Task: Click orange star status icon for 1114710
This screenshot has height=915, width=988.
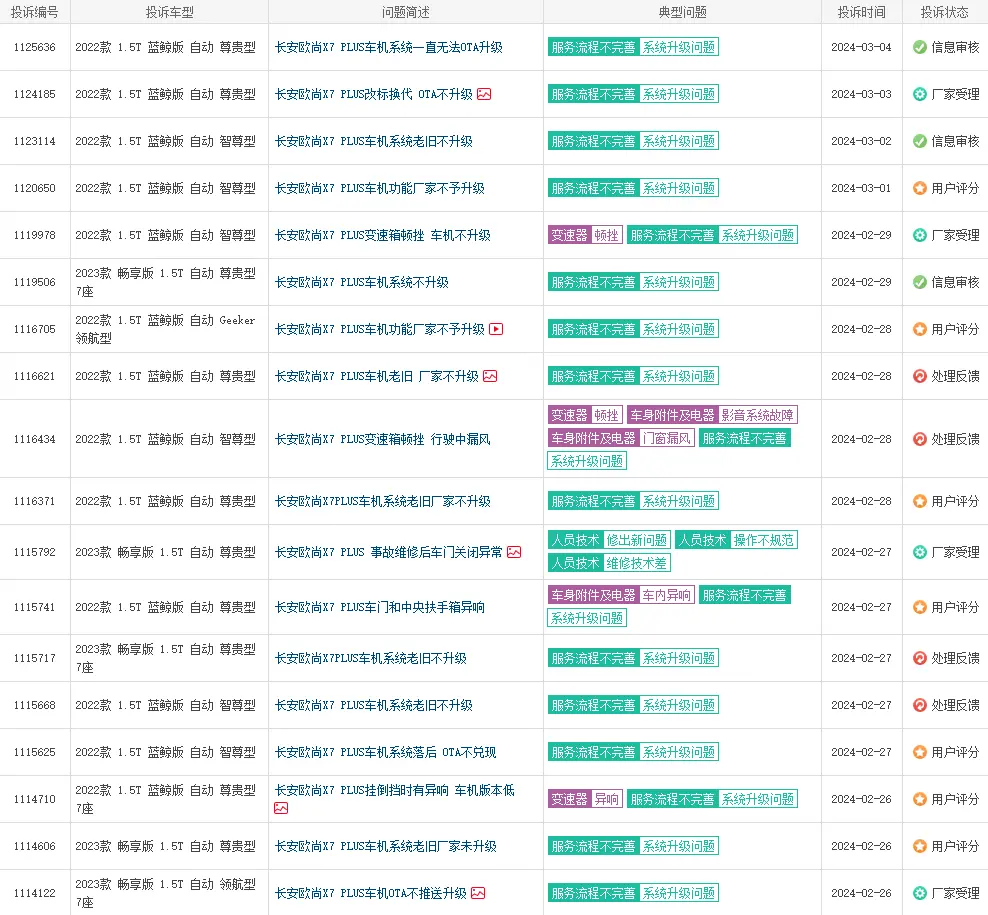Action: pos(920,800)
